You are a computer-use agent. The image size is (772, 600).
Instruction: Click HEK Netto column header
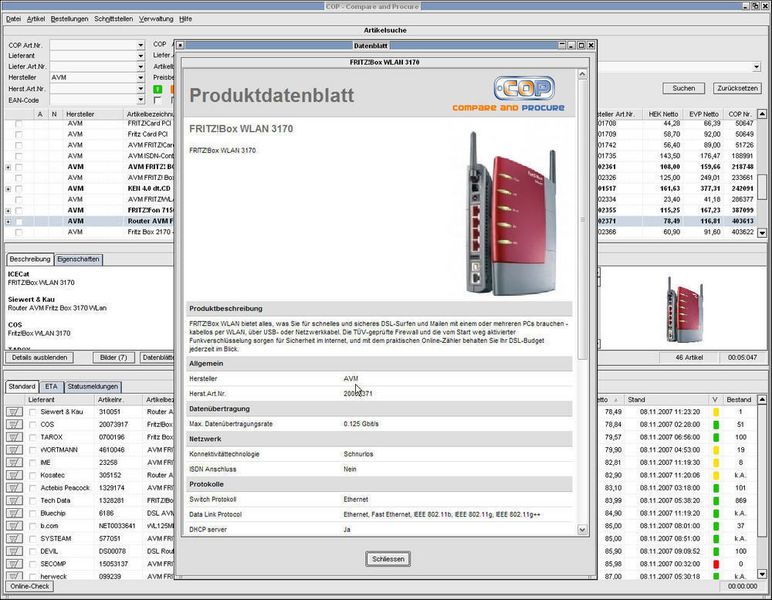coord(663,114)
